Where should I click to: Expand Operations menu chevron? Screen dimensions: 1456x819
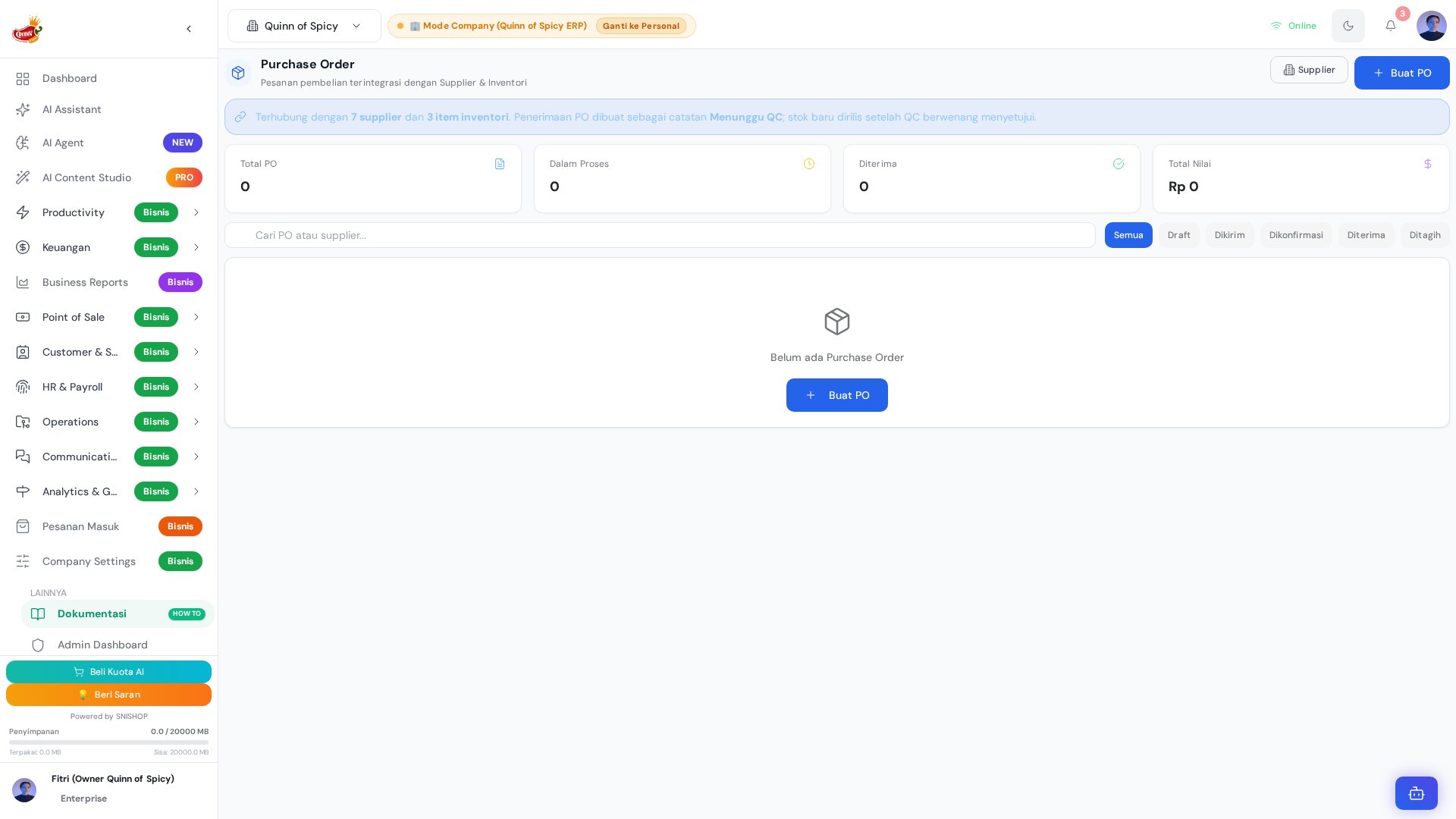click(196, 422)
